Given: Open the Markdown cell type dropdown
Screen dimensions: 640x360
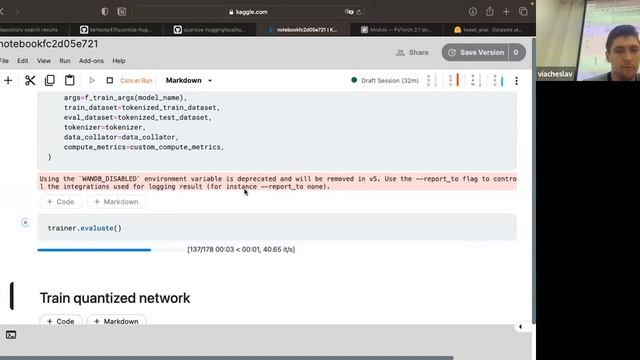Looking at the screenshot, I should (x=189, y=80).
